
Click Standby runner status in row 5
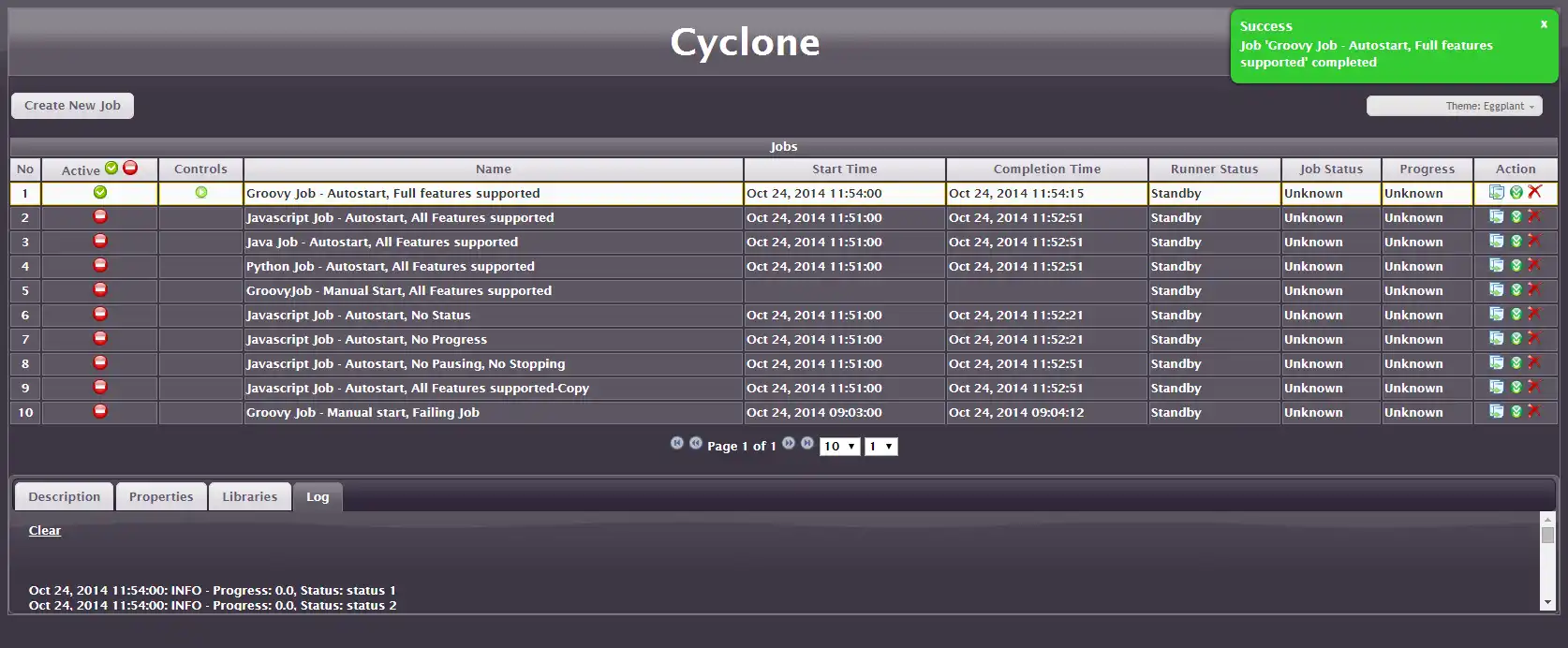1176,290
